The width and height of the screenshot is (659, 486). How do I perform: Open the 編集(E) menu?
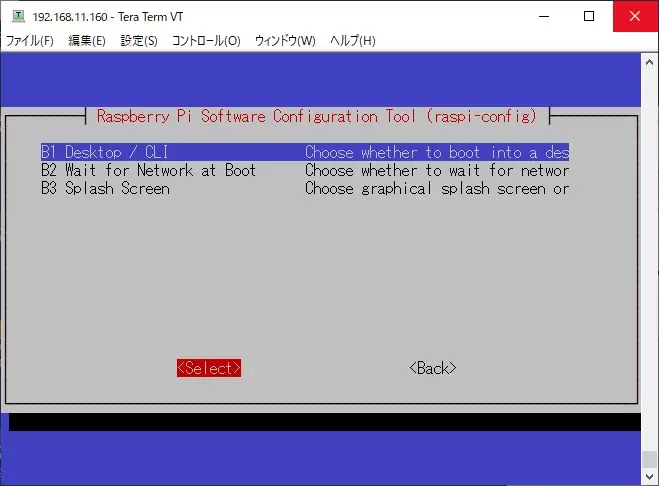point(87,41)
